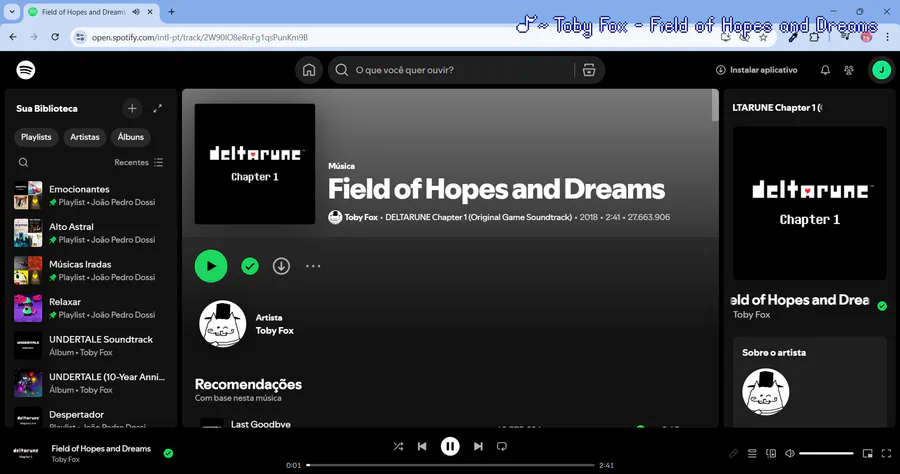
Task: Mute the browser tab audio icon
Action: tap(136, 11)
